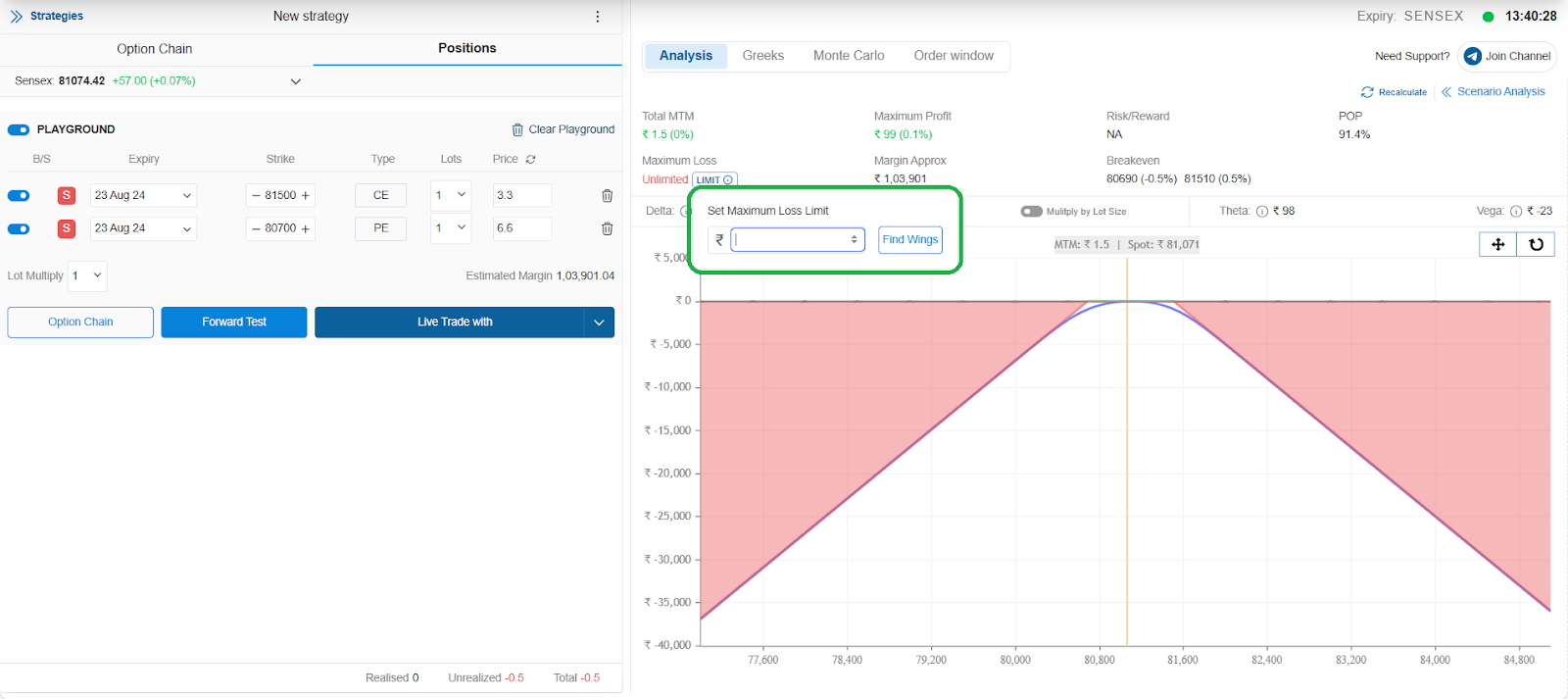Screen dimensions: 1568x699
Task: Toggle the PLAYGROUND switch
Action: click(x=19, y=129)
